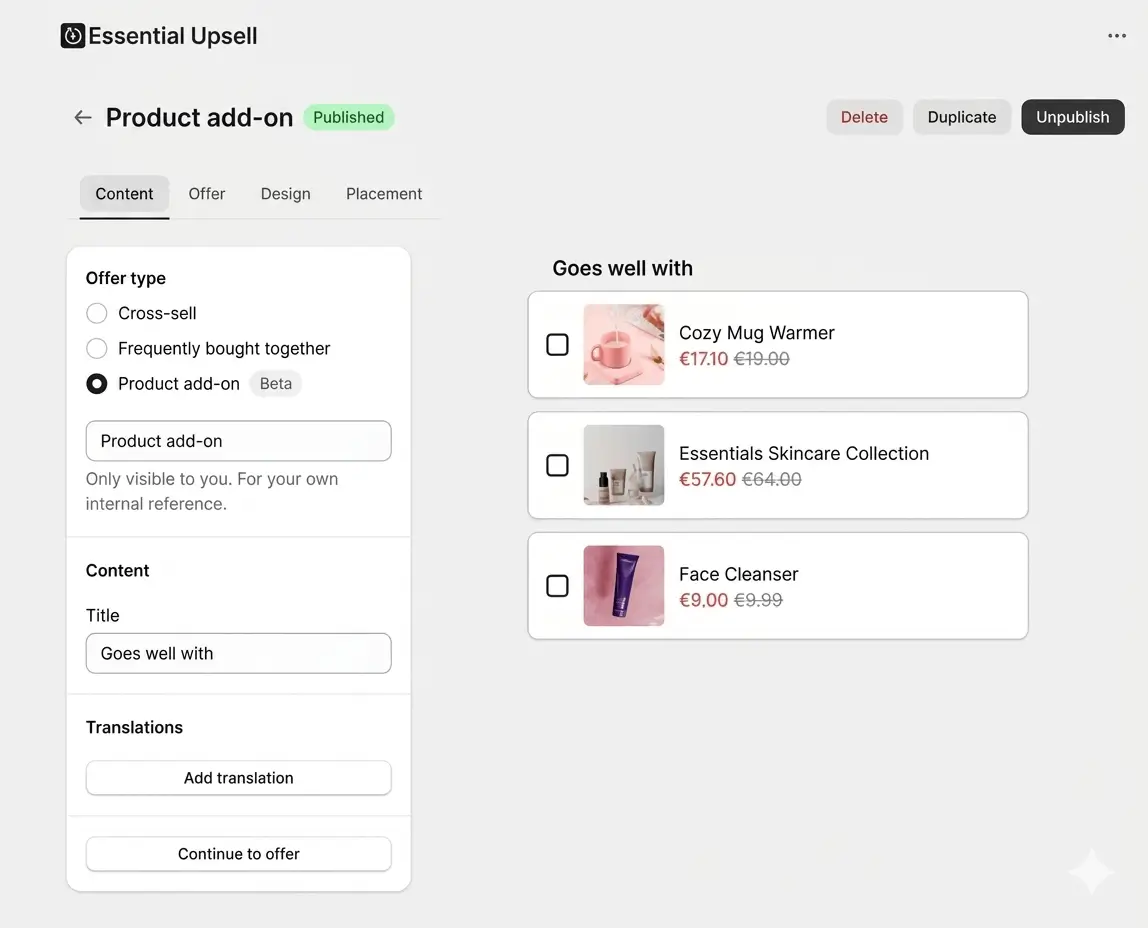
Task: Click the Cozy Mug Warmer thumbnail
Action: click(624, 345)
